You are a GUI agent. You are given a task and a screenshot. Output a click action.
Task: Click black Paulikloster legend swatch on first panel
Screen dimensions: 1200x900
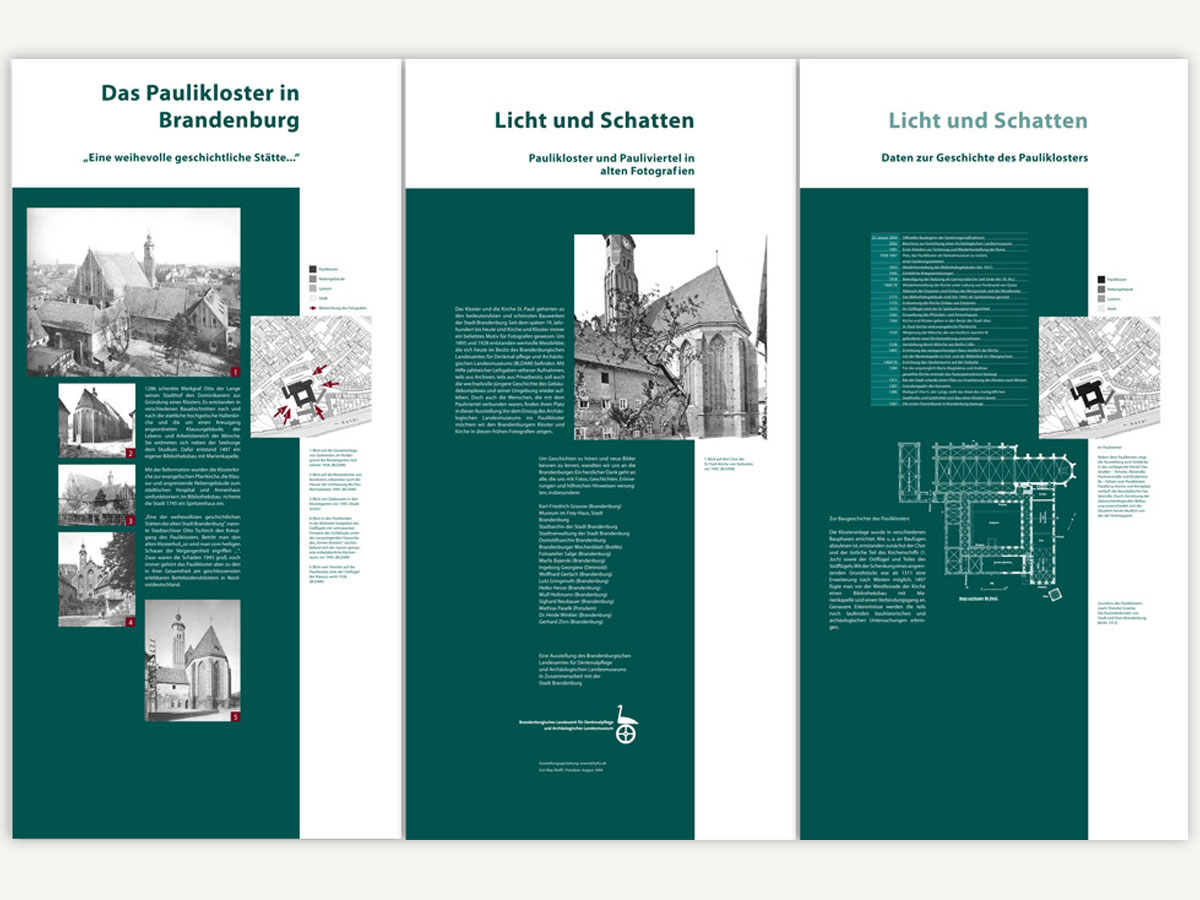pyautogui.click(x=312, y=270)
